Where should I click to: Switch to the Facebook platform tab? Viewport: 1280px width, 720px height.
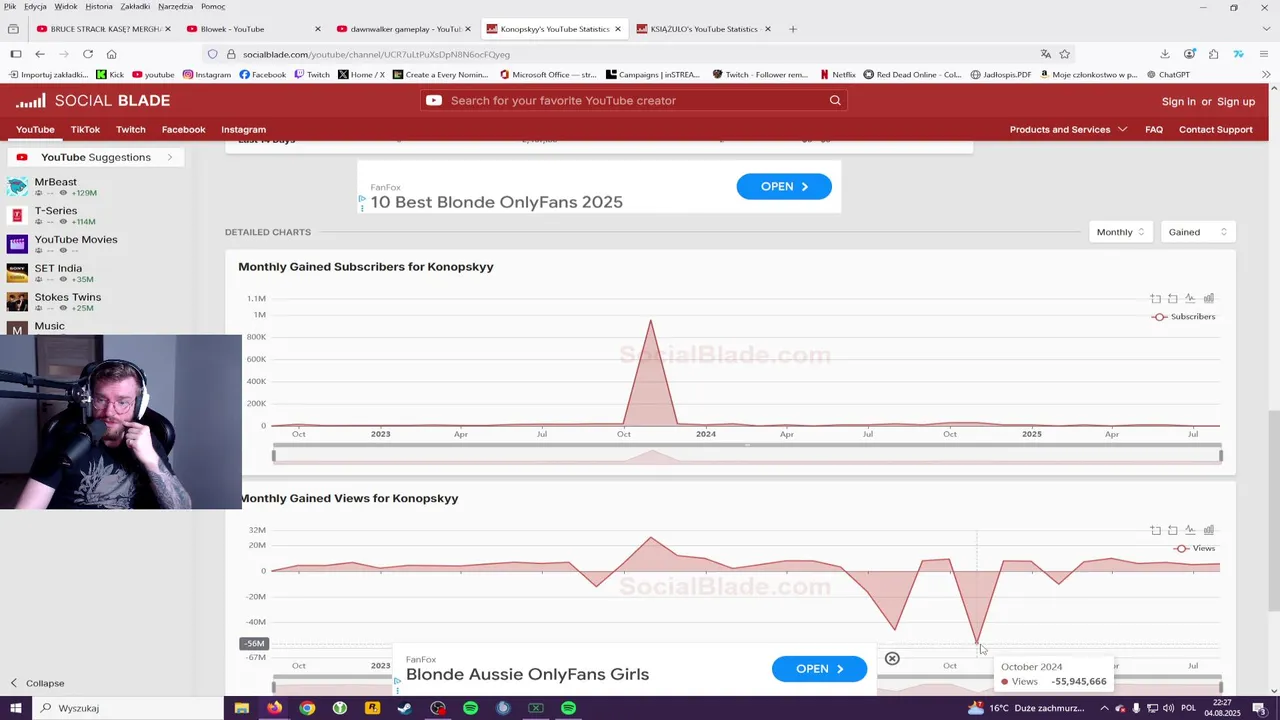pos(183,129)
